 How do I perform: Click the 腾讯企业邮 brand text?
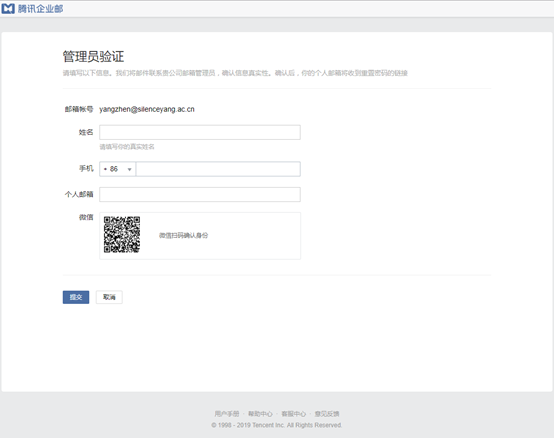coord(40,9)
